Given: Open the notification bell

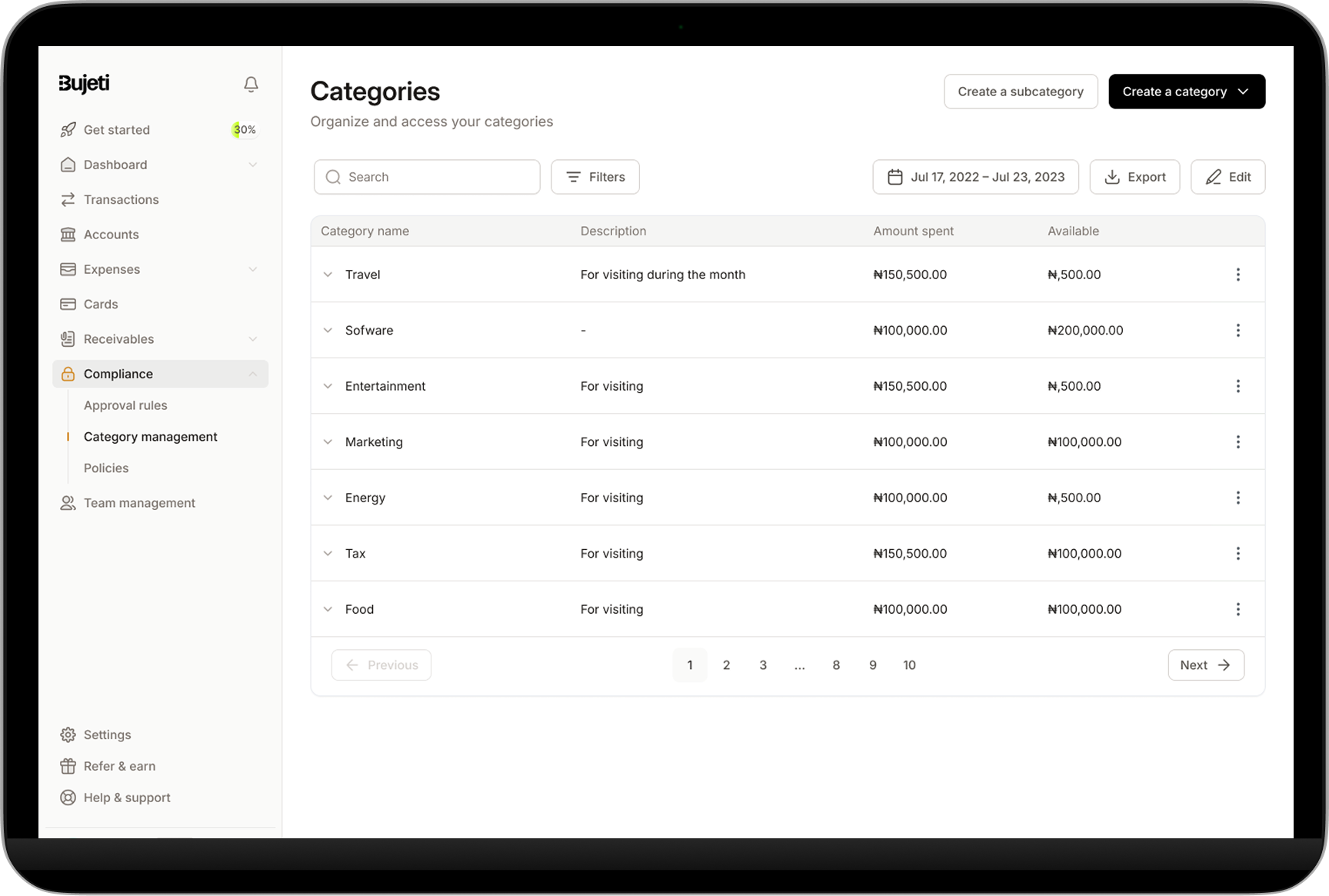Looking at the screenshot, I should coord(251,85).
